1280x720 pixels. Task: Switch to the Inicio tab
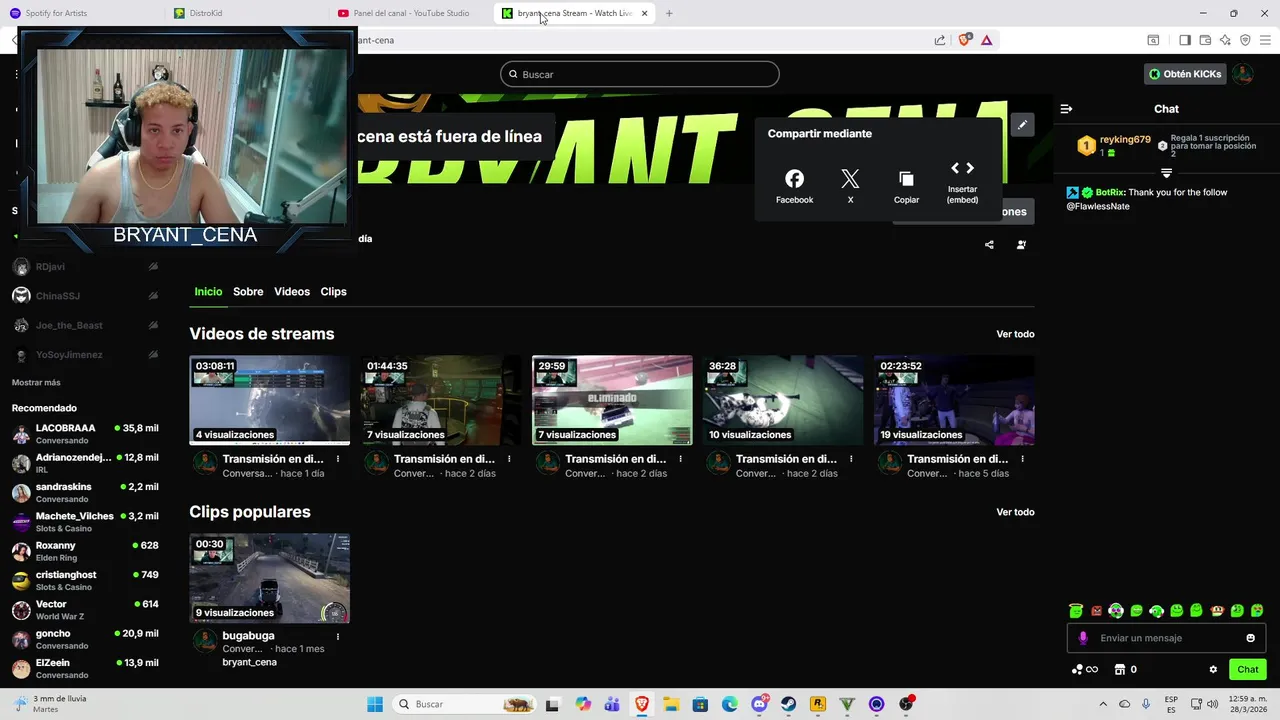click(x=208, y=292)
